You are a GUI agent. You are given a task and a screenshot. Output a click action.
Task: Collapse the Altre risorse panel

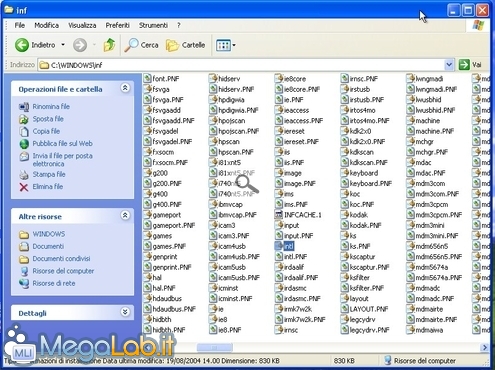(125, 216)
